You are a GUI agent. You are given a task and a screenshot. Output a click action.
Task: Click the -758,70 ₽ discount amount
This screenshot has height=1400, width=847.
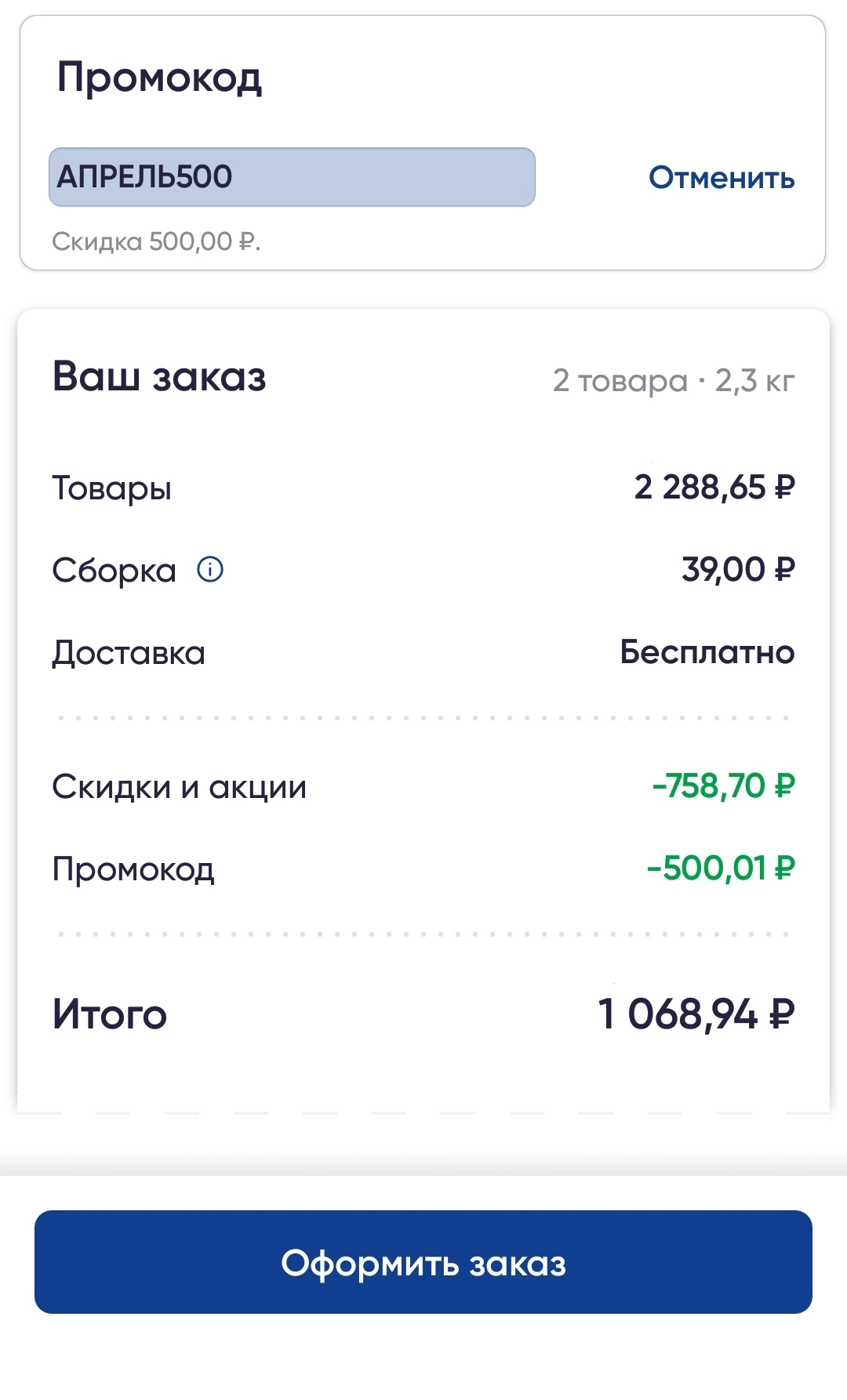tap(723, 785)
